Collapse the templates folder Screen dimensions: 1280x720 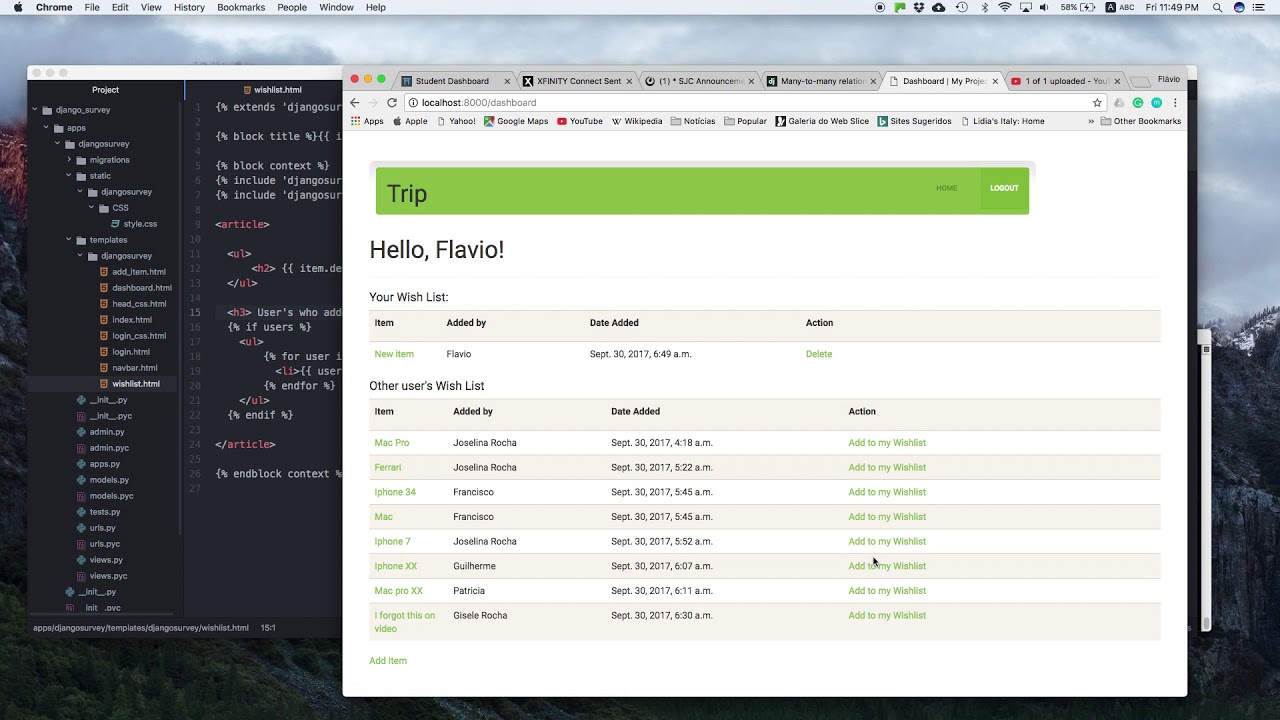pos(69,240)
